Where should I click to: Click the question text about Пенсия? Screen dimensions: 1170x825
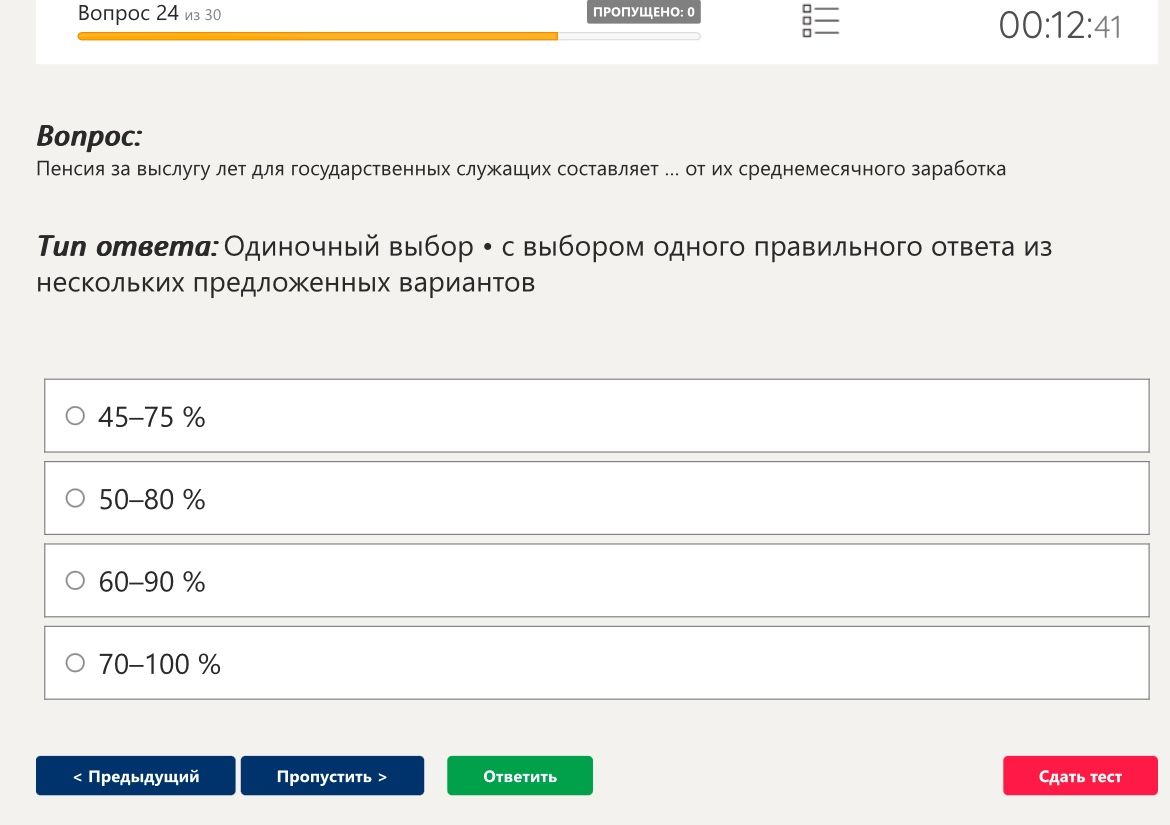(x=521, y=169)
